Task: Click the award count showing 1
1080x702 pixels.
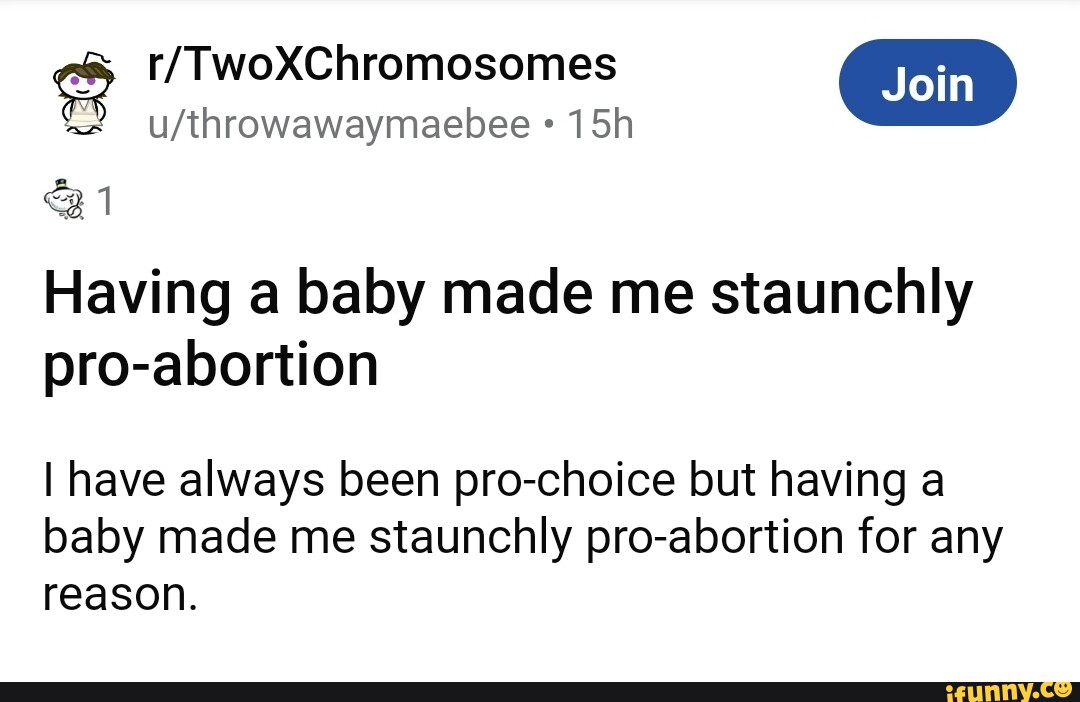Action: tap(104, 200)
